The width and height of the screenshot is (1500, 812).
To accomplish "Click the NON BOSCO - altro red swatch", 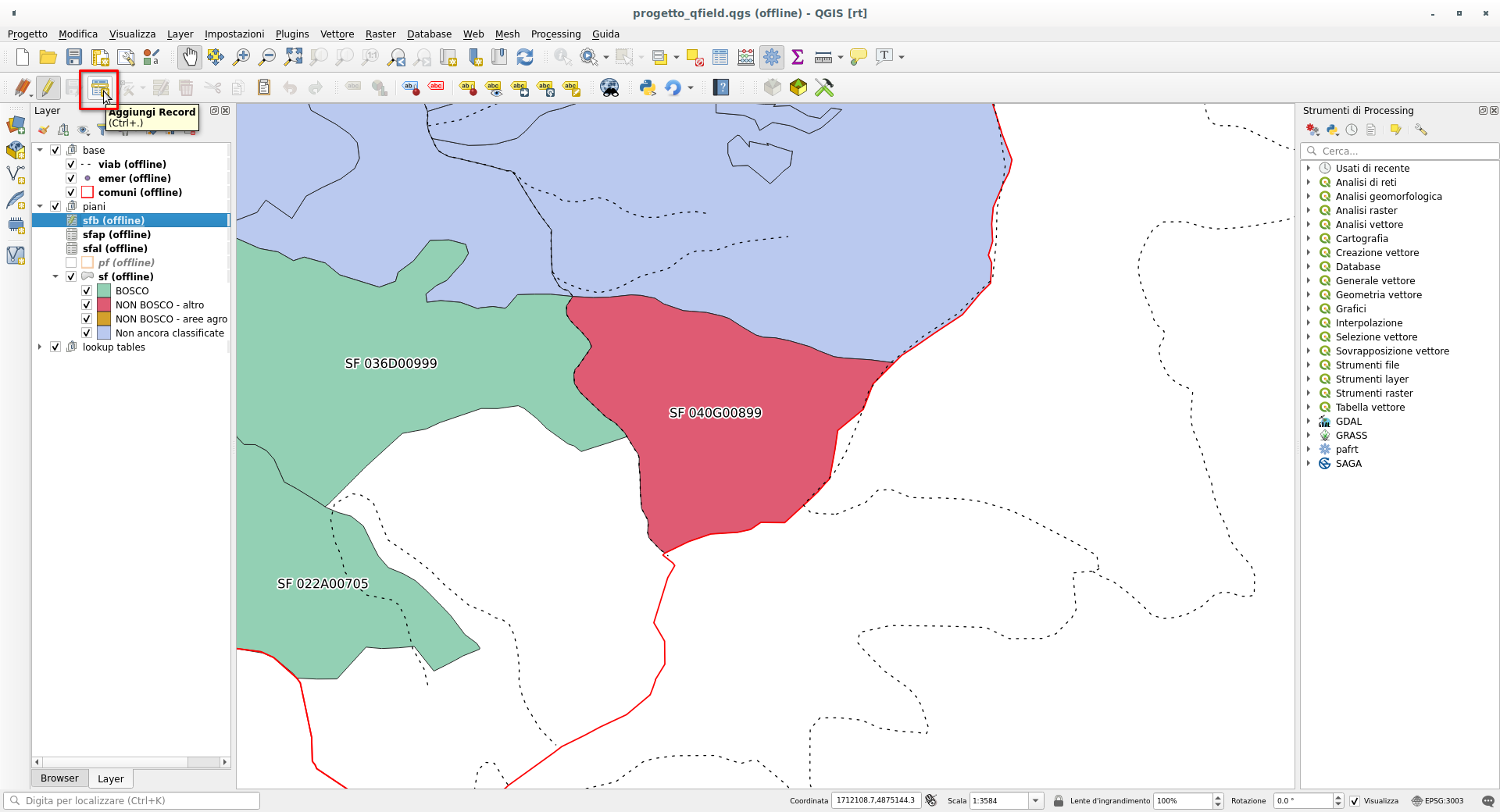I will (104, 304).
